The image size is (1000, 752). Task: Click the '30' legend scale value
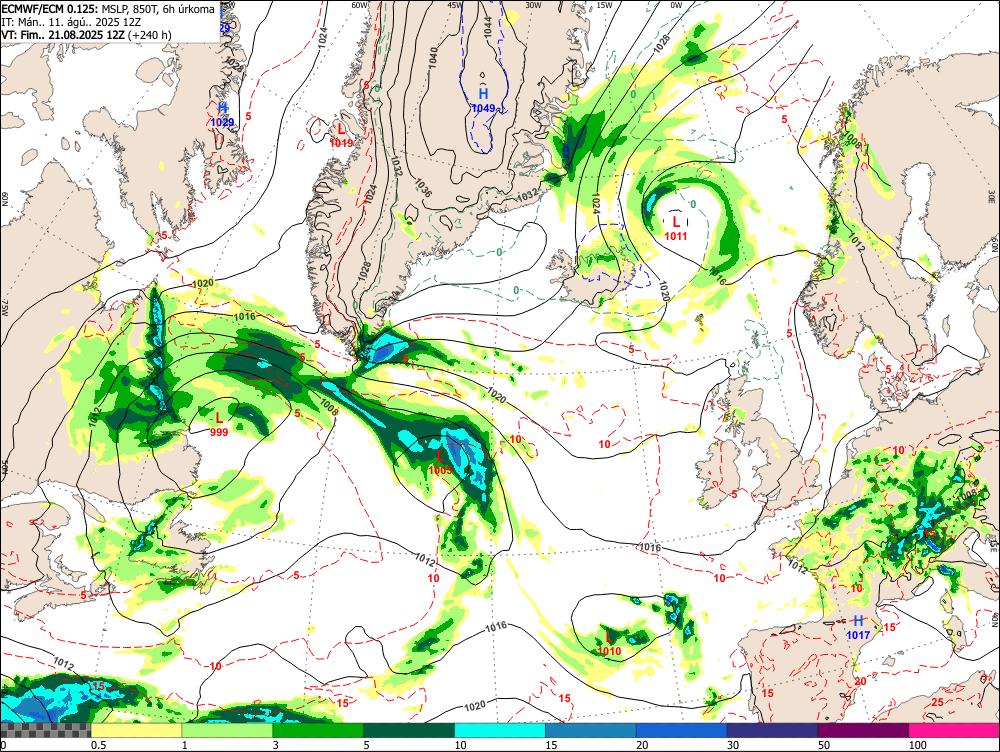click(733, 745)
